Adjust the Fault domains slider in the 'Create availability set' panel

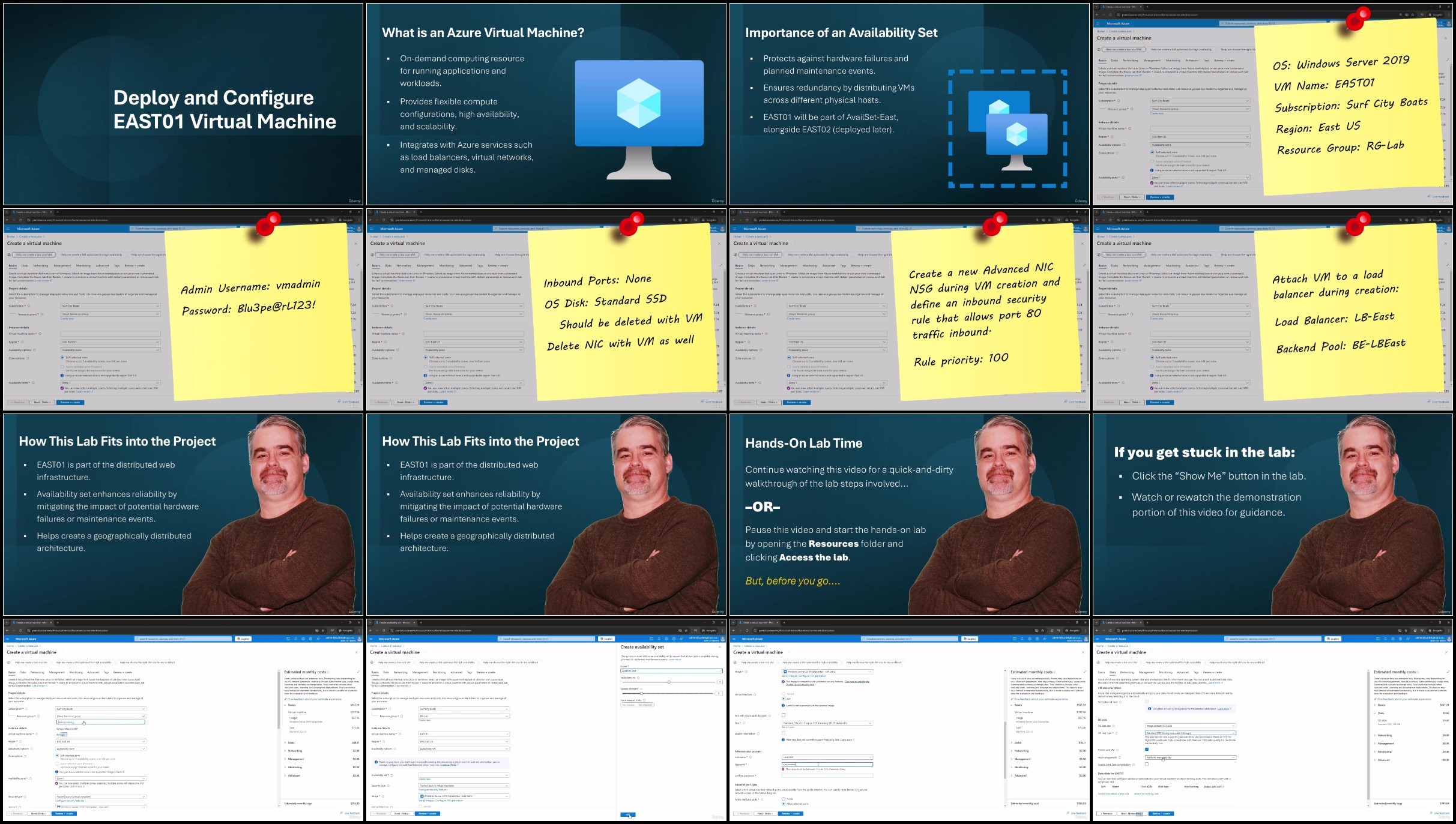pos(669,682)
